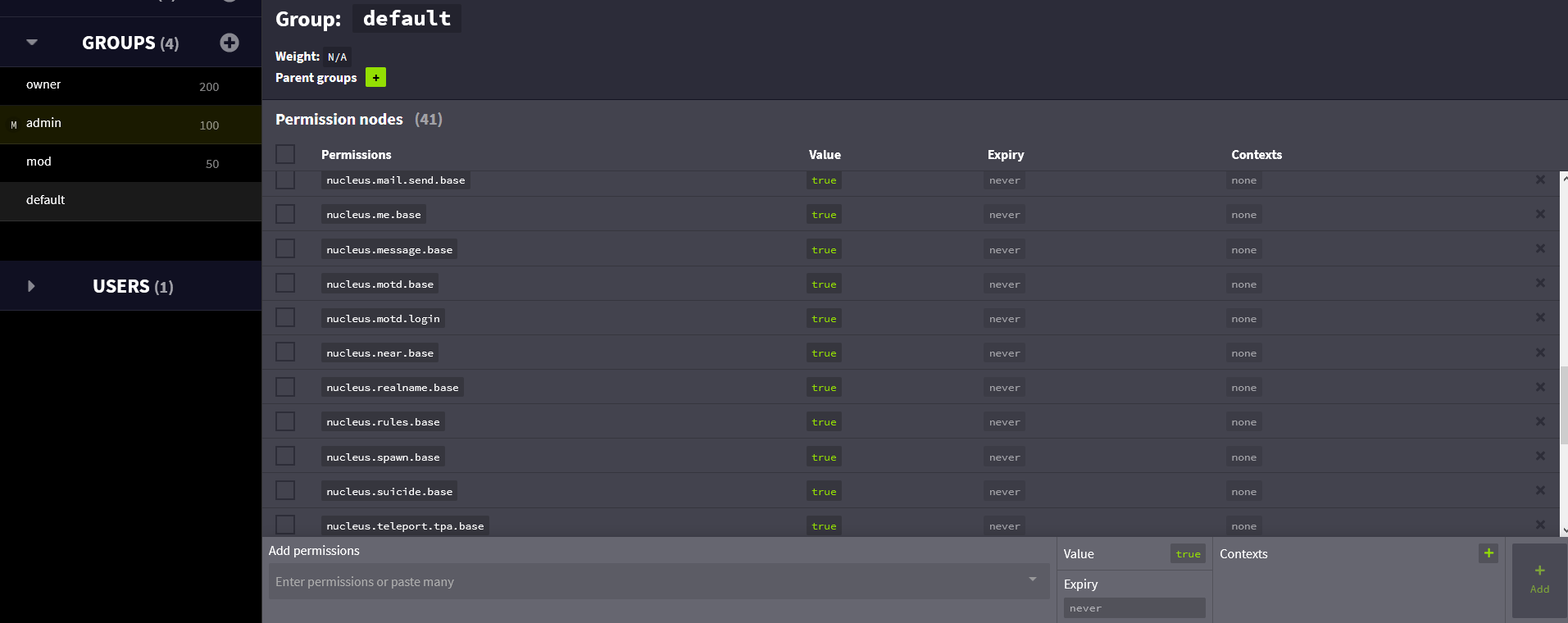Open the permissions suggestion dropdown arrow

tap(1032, 580)
